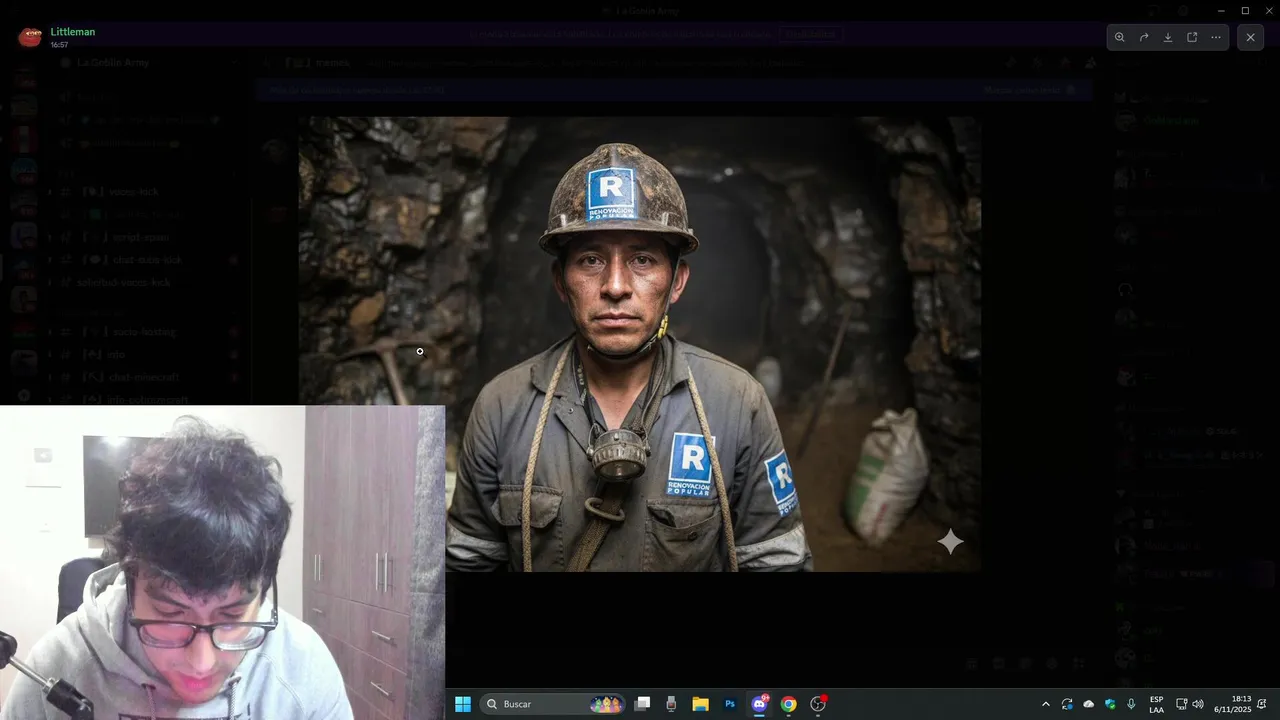
Task: Download the image with the download icon
Action: 1168,37
